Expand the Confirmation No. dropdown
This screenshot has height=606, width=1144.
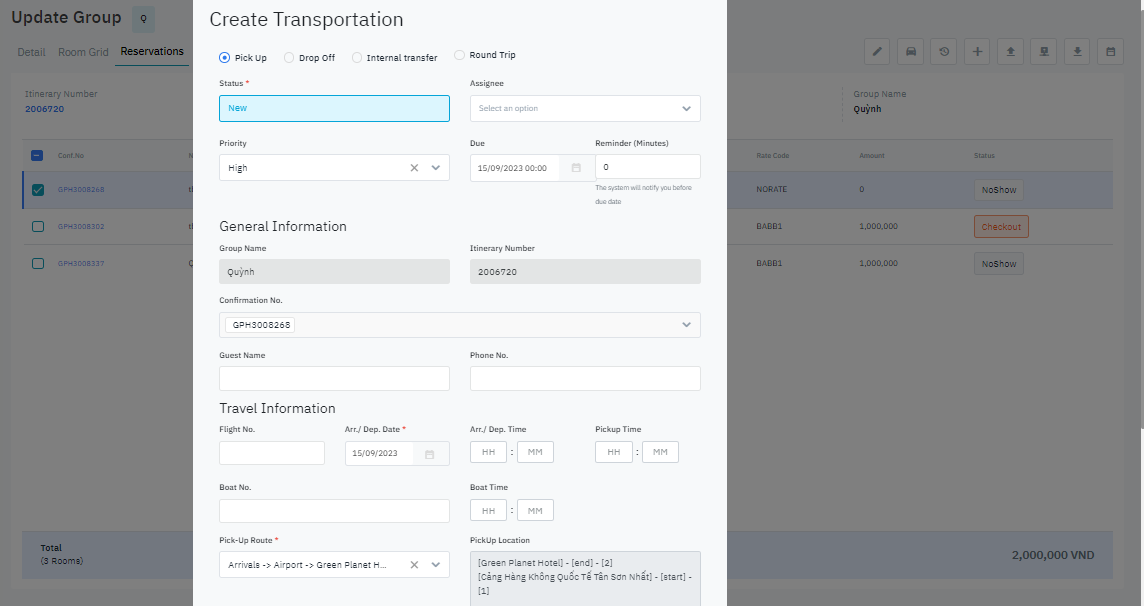[x=686, y=325]
